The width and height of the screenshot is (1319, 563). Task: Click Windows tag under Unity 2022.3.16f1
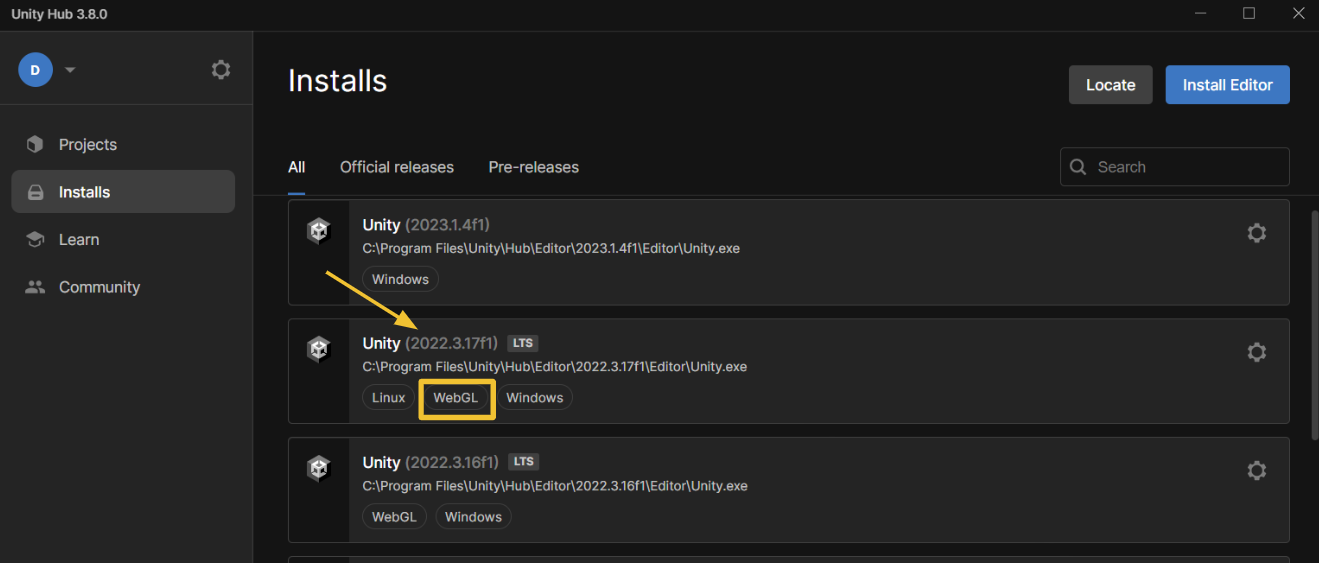pyautogui.click(x=473, y=516)
